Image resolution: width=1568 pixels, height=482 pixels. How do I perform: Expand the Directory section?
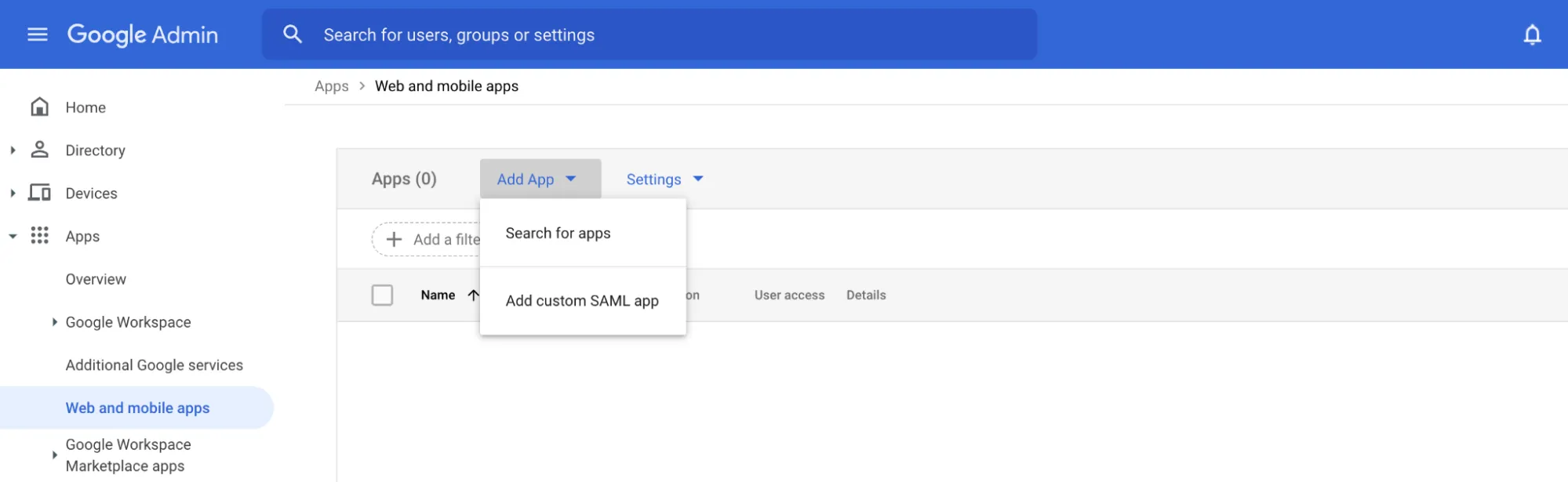click(x=13, y=150)
